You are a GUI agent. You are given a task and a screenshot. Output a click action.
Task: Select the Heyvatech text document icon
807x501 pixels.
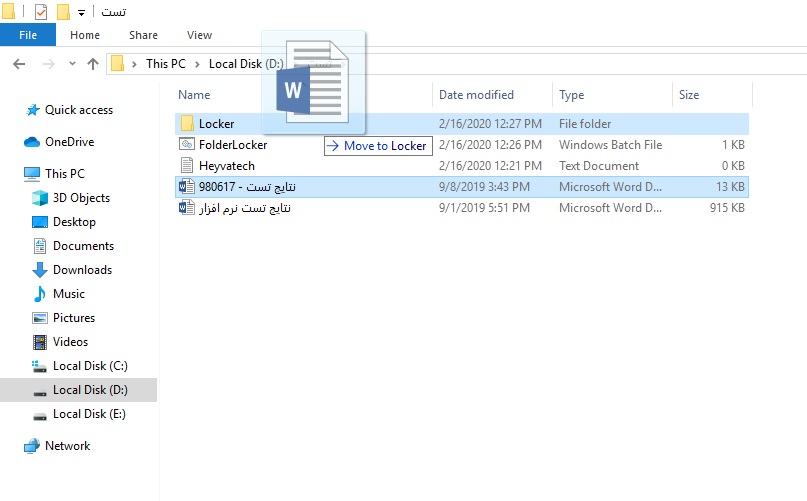click(186, 165)
